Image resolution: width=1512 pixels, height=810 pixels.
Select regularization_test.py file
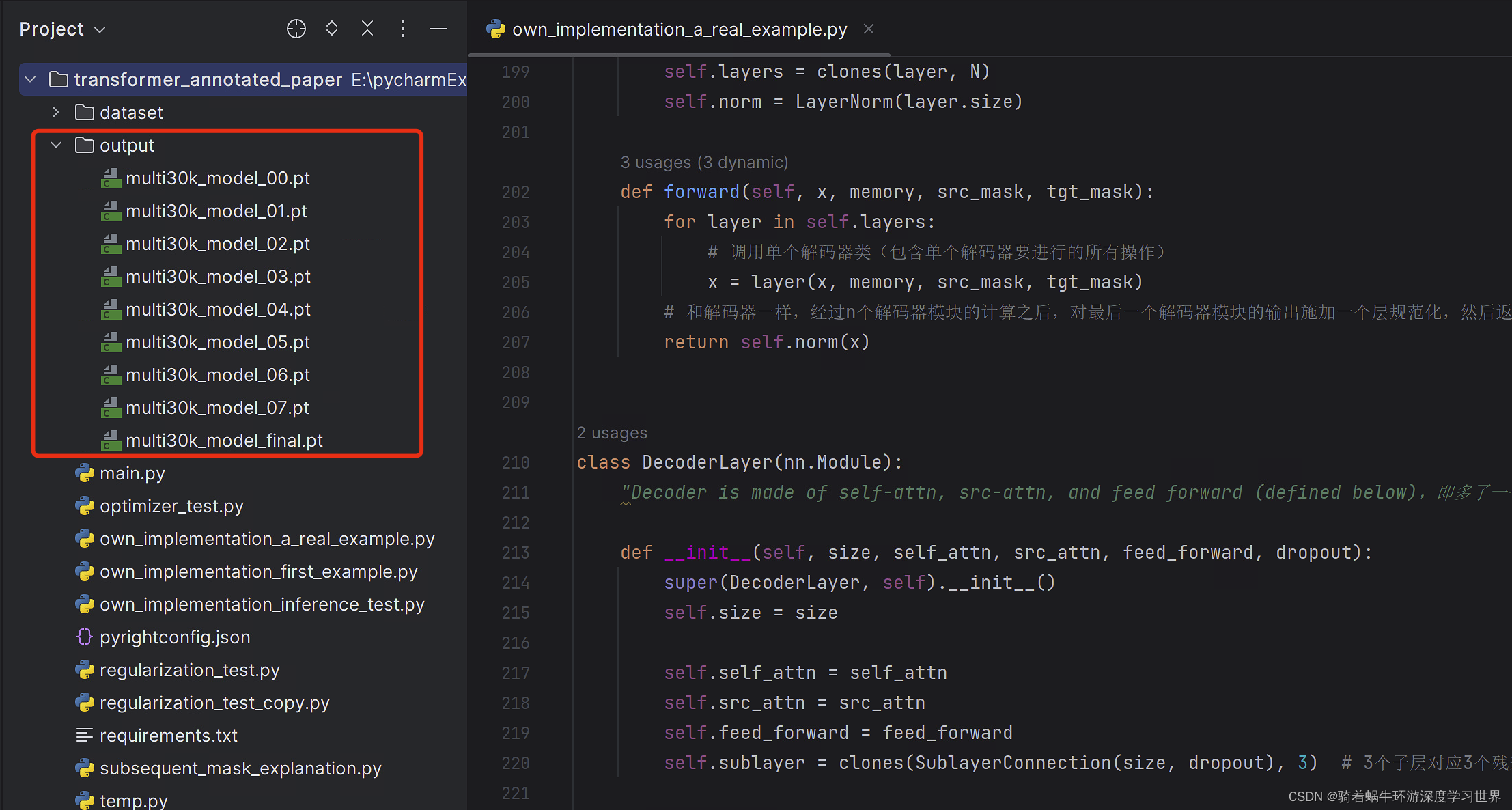(190, 670)
